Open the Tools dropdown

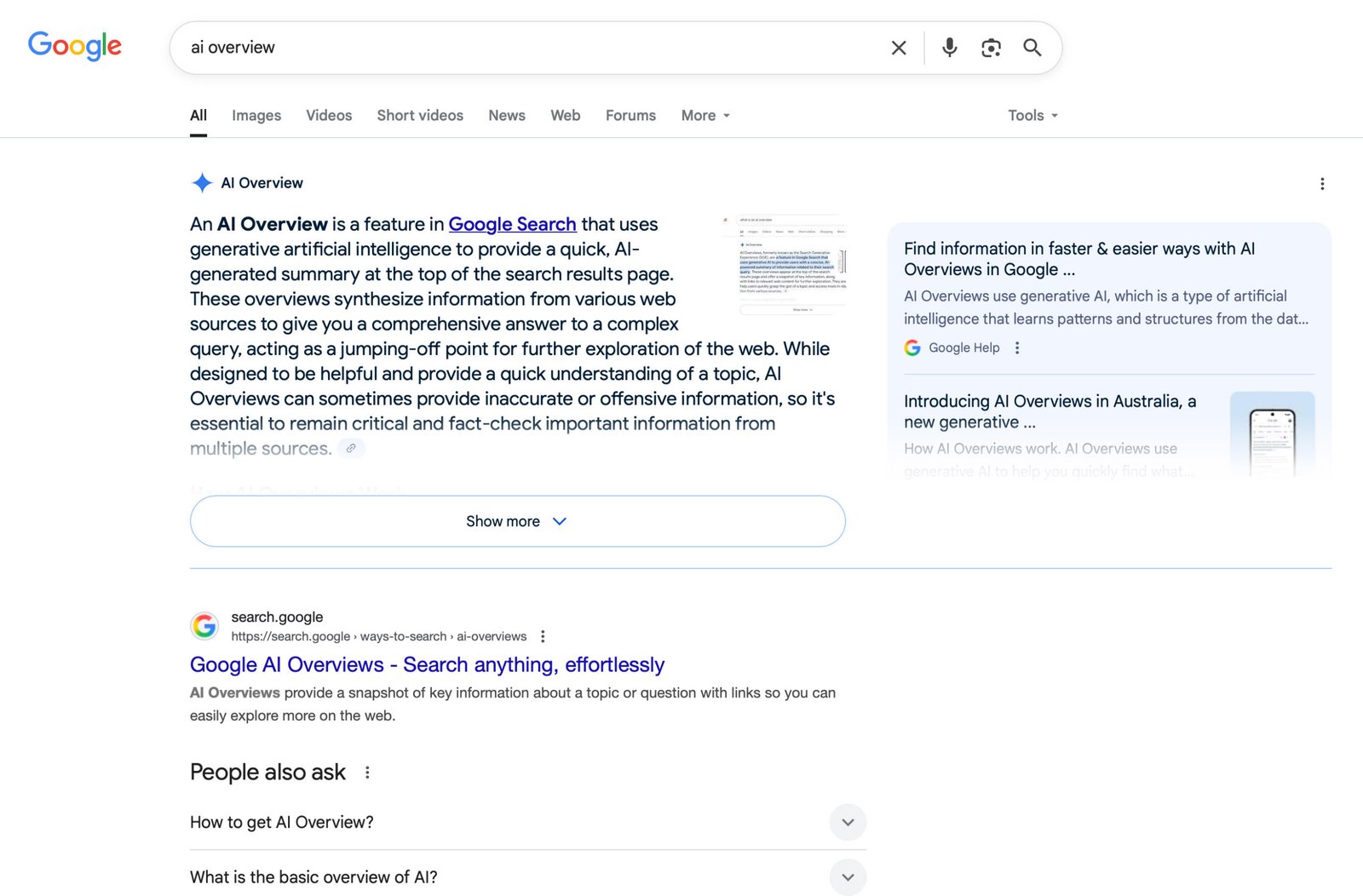tap(1032, 116)
